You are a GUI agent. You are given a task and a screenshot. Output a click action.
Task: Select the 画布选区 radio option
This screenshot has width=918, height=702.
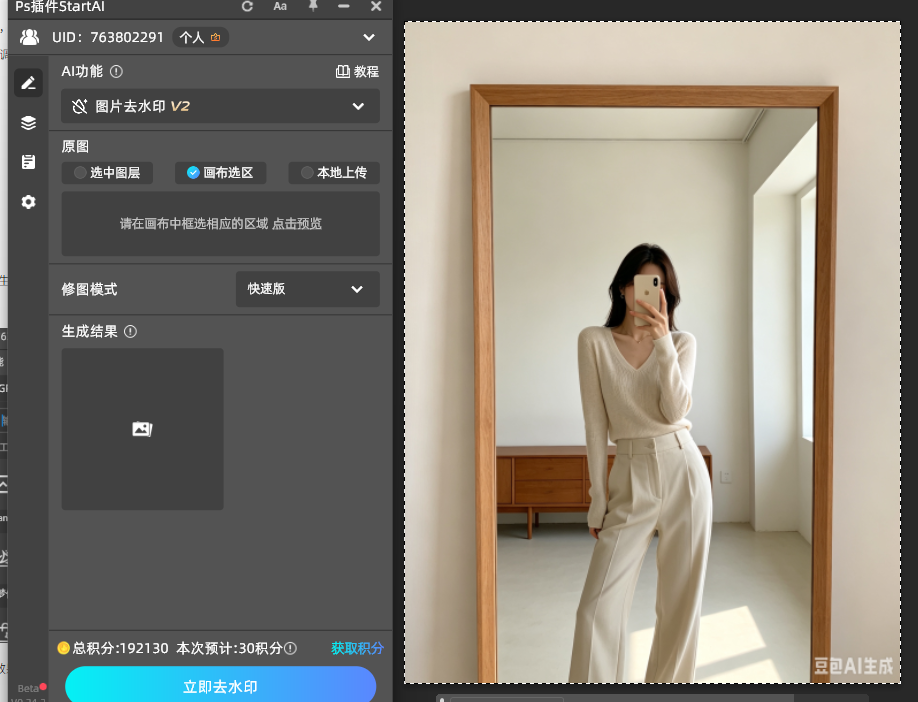[220, 173]
